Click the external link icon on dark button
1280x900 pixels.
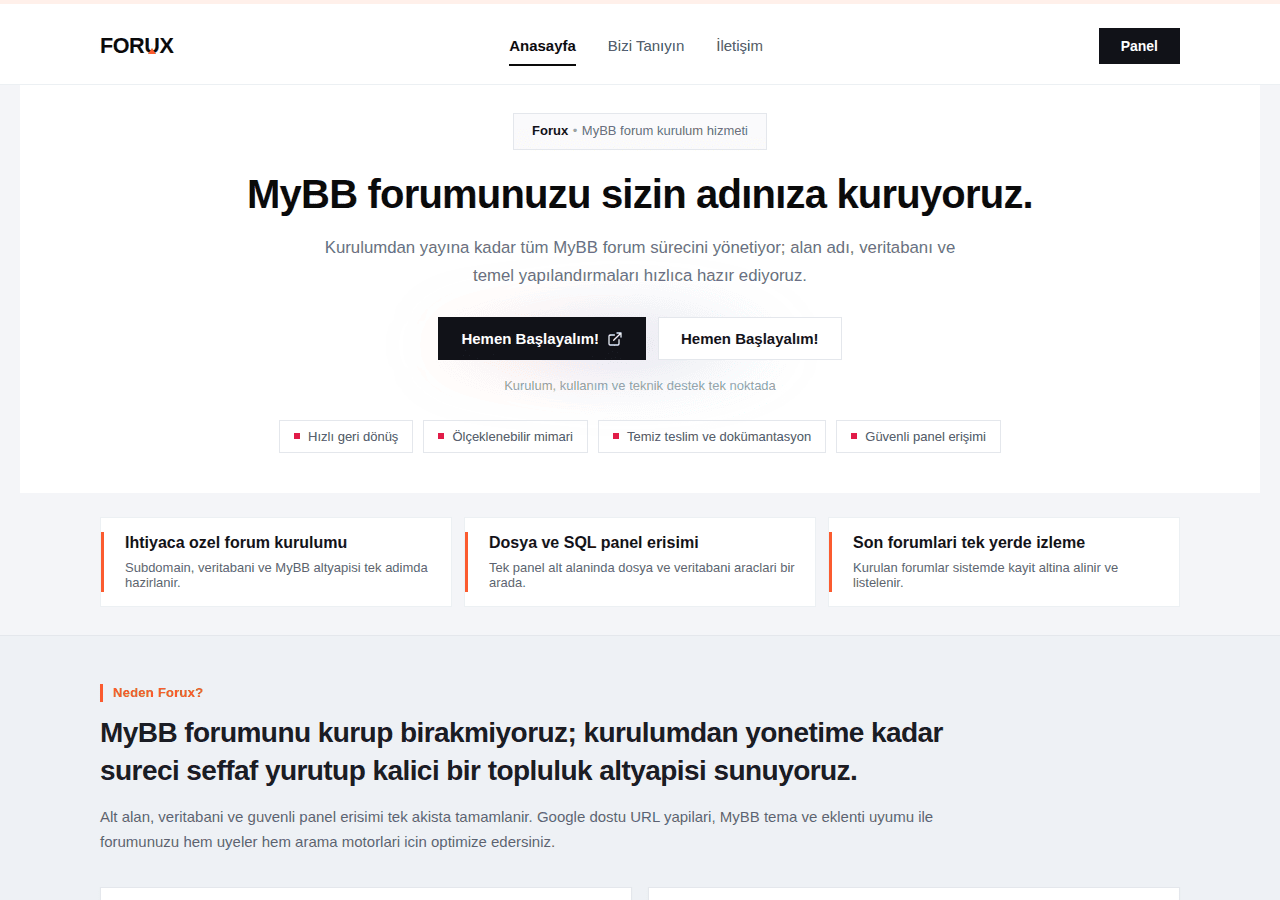click(615, 339)
